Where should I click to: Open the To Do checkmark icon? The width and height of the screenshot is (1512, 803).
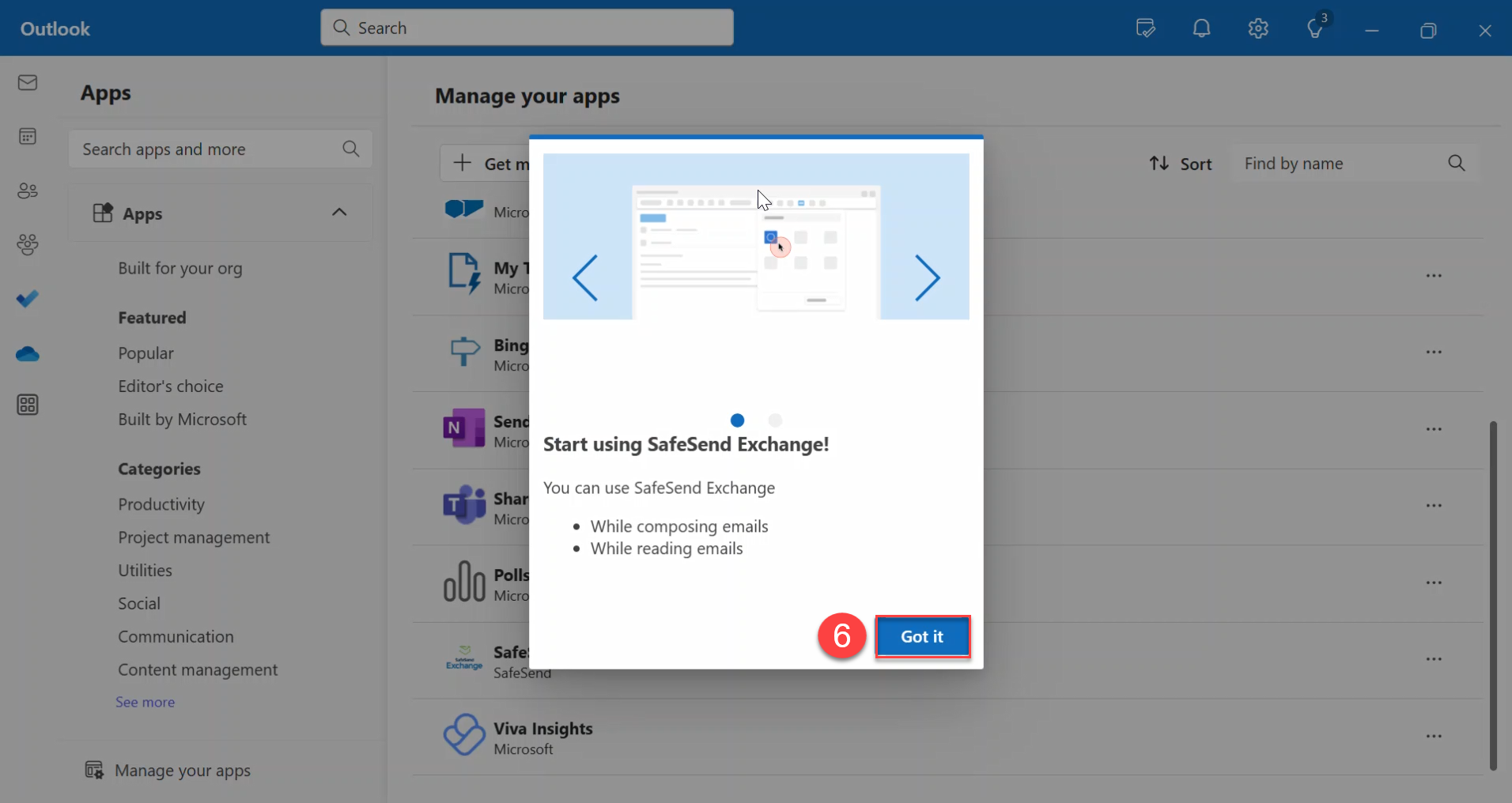(x=28, y=299)
